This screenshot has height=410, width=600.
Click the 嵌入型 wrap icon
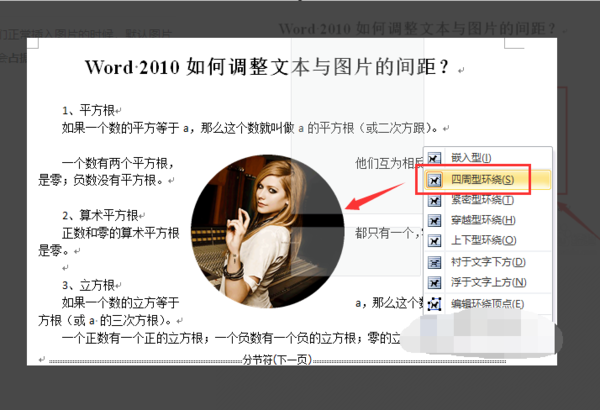(x=434, y=158)
